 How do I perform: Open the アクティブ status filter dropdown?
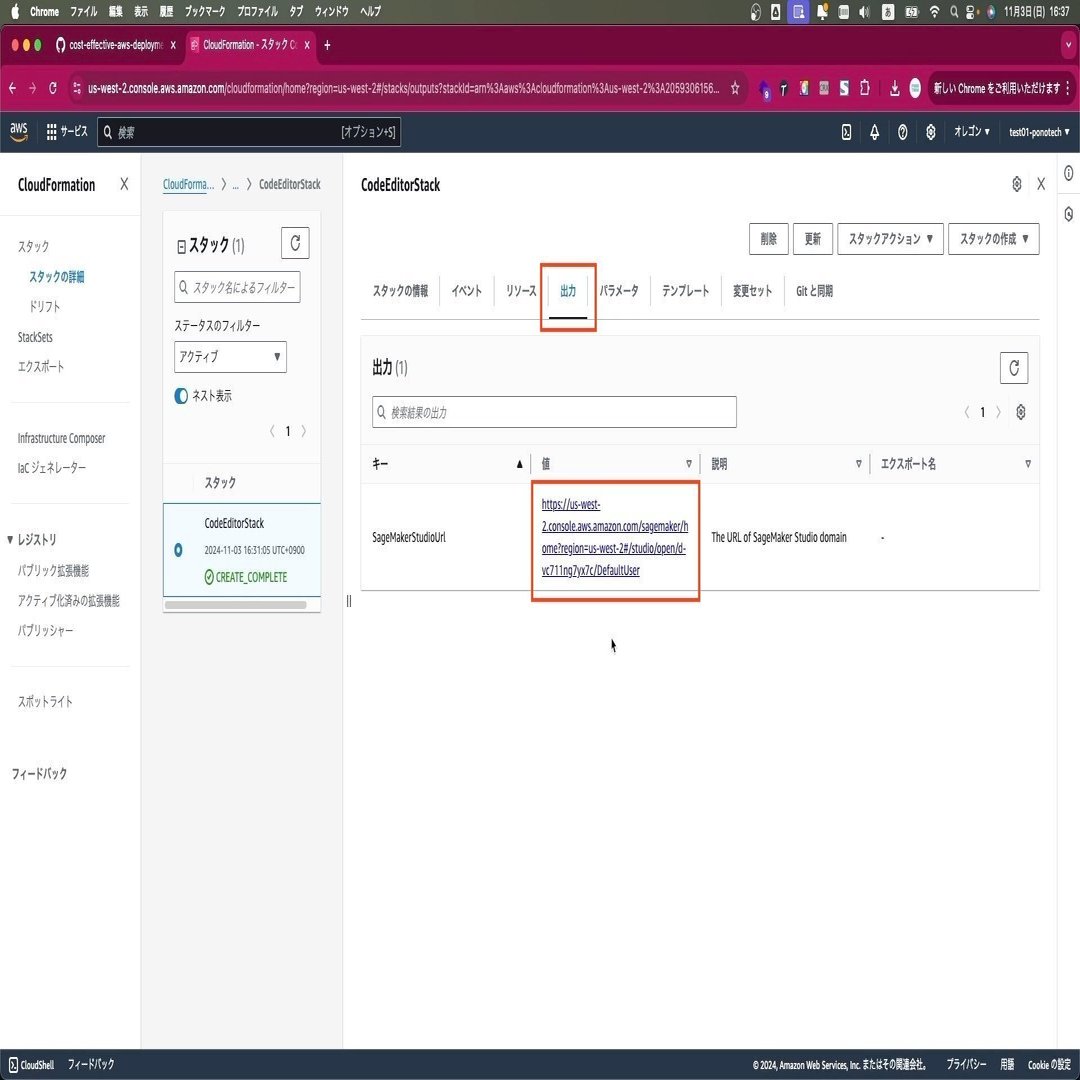[x=230, y=357]
